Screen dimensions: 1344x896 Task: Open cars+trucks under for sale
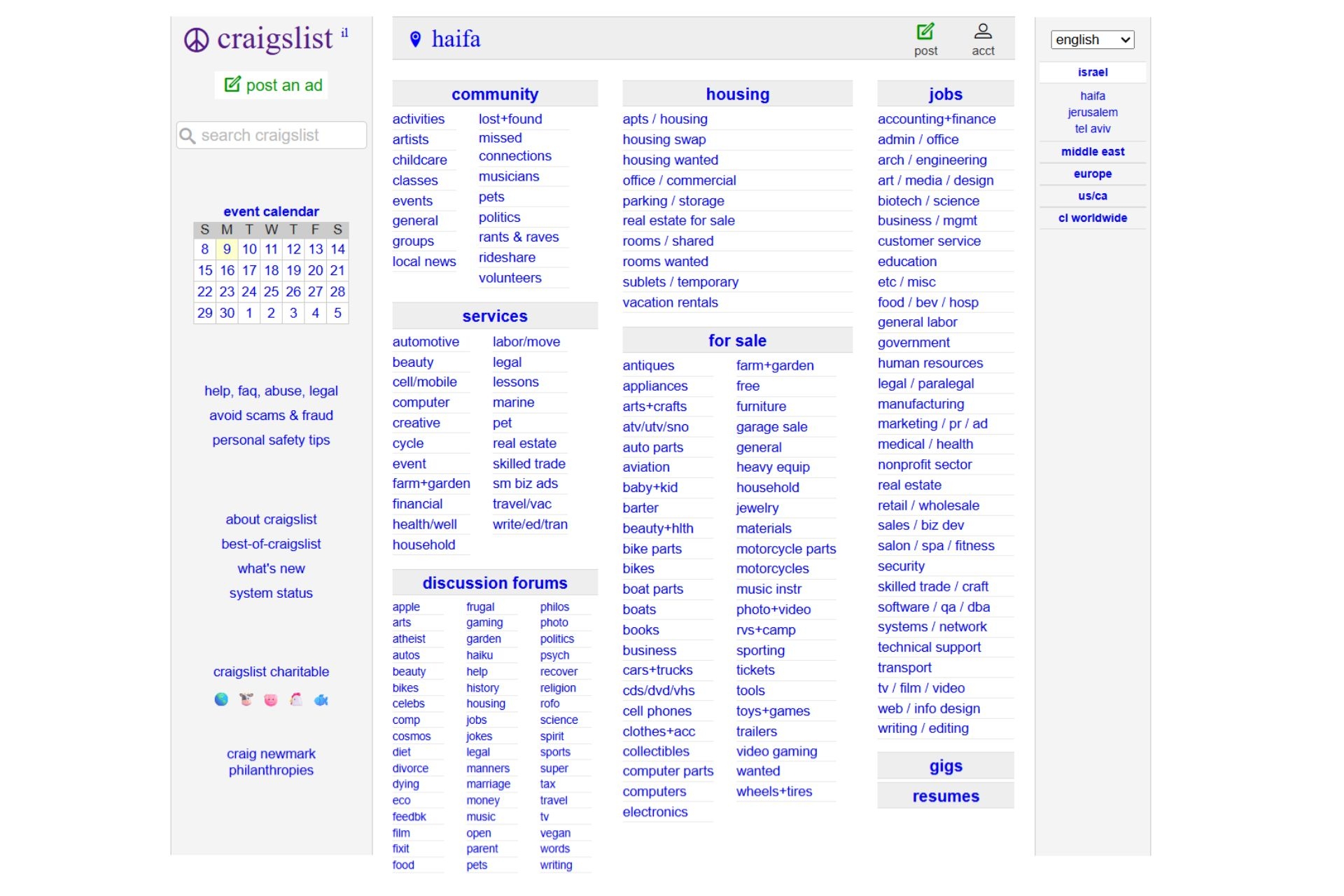pos(657,670)
